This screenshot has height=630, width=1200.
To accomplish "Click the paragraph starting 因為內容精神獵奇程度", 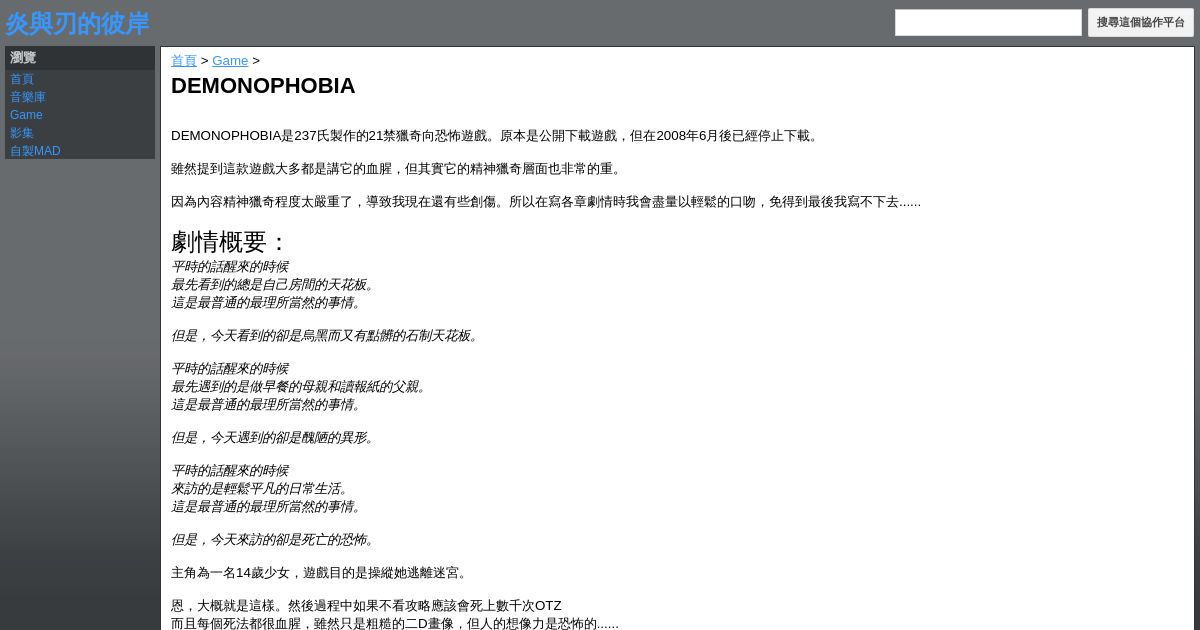I will [546, 202].
